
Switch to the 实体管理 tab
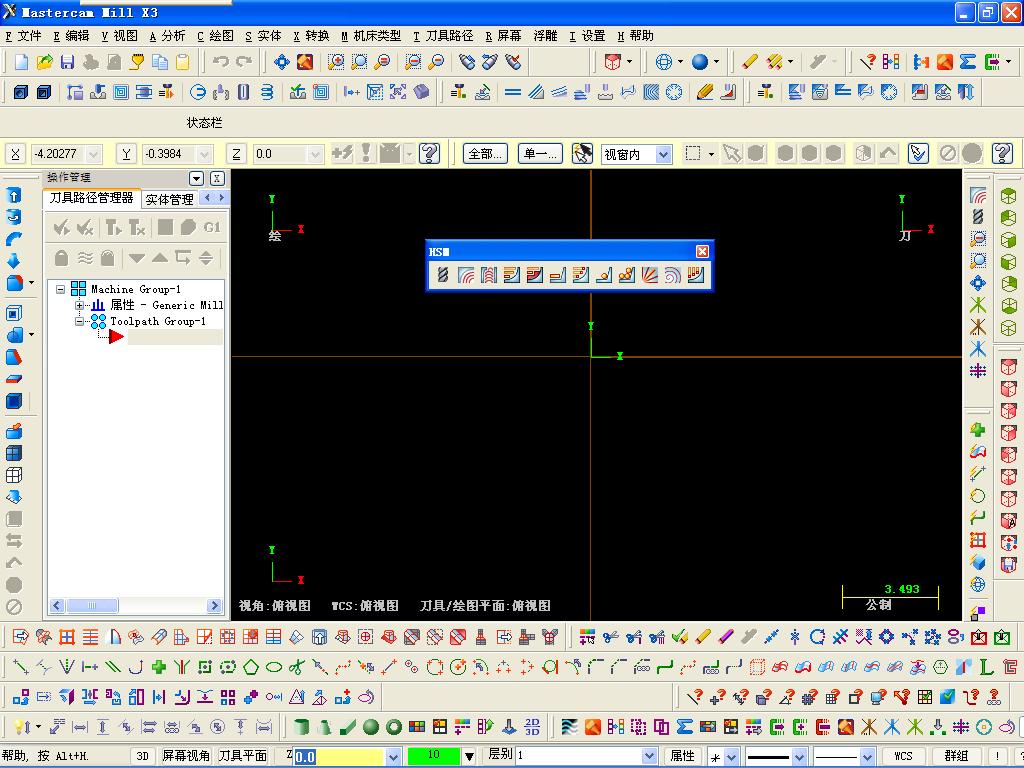click(169, 199)
